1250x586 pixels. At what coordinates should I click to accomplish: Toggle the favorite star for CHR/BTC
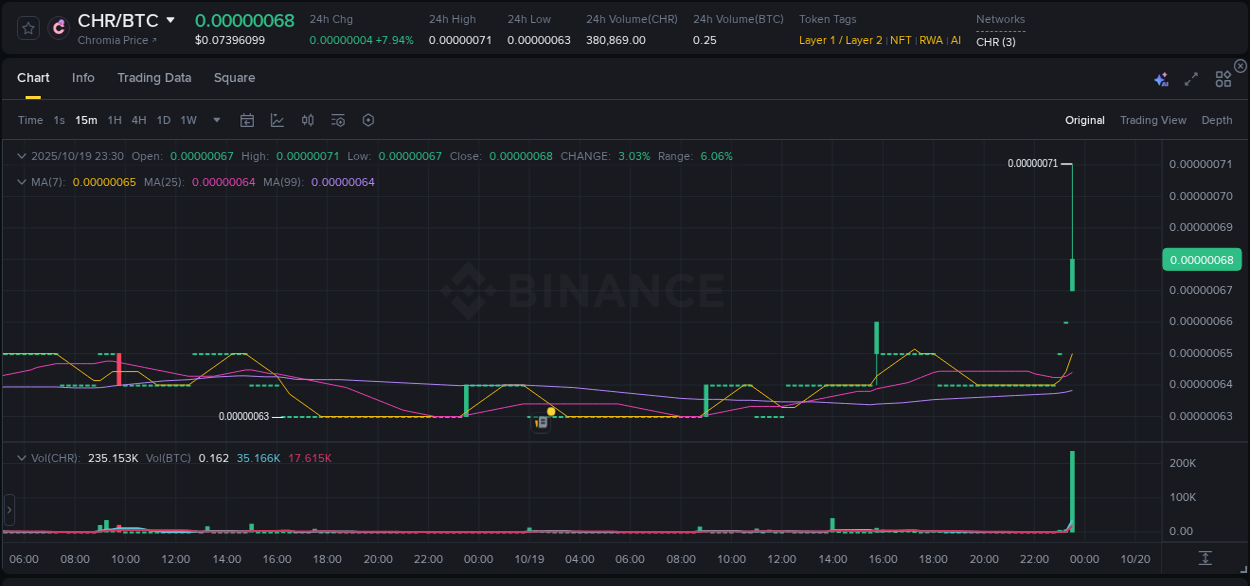(27, 27)
